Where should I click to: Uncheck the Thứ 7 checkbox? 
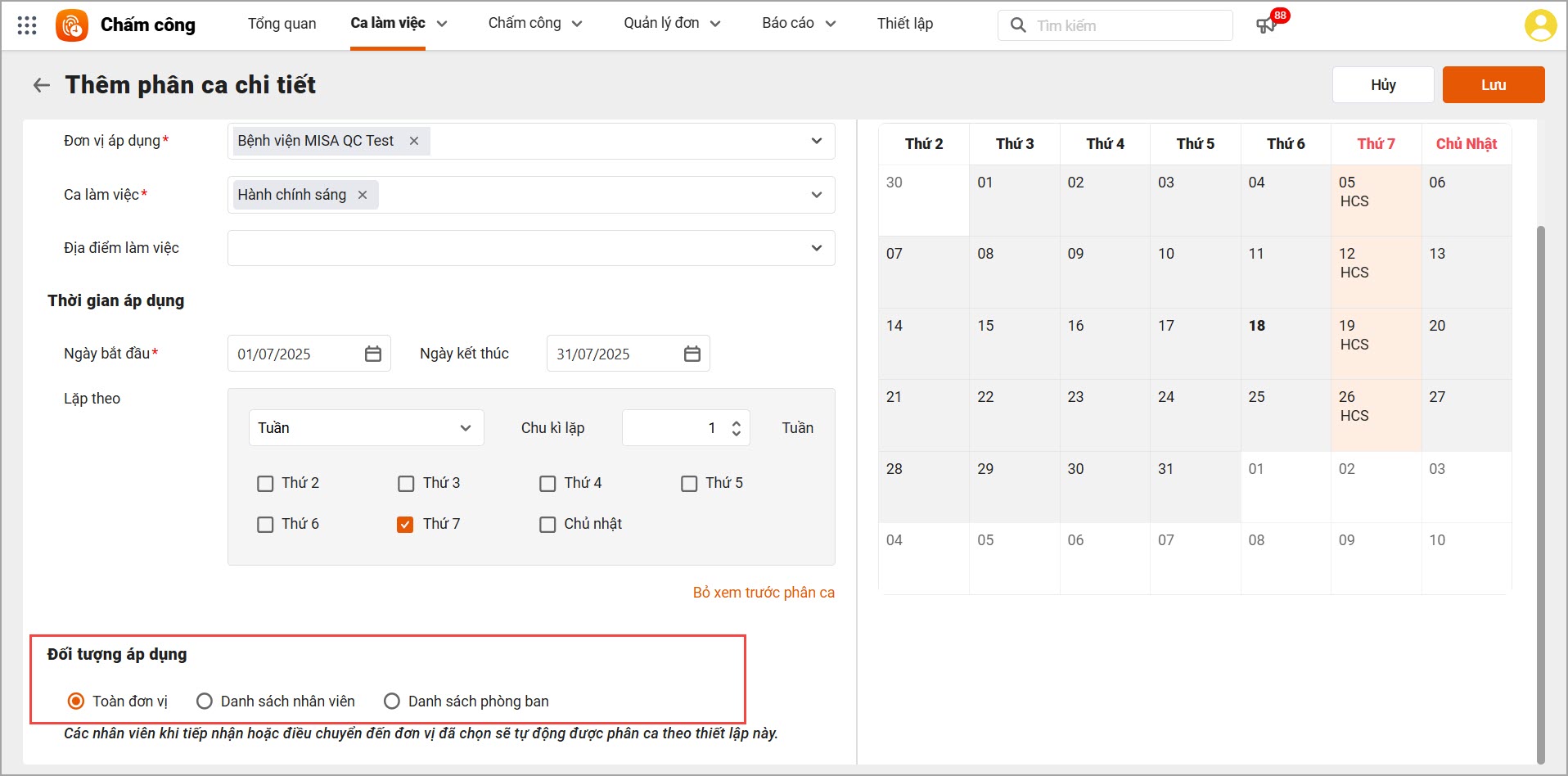coord(405,525)
